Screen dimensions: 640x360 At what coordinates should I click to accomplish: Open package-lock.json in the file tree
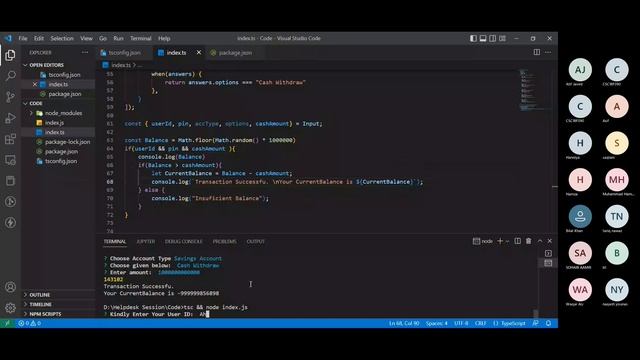click(67, 142)
